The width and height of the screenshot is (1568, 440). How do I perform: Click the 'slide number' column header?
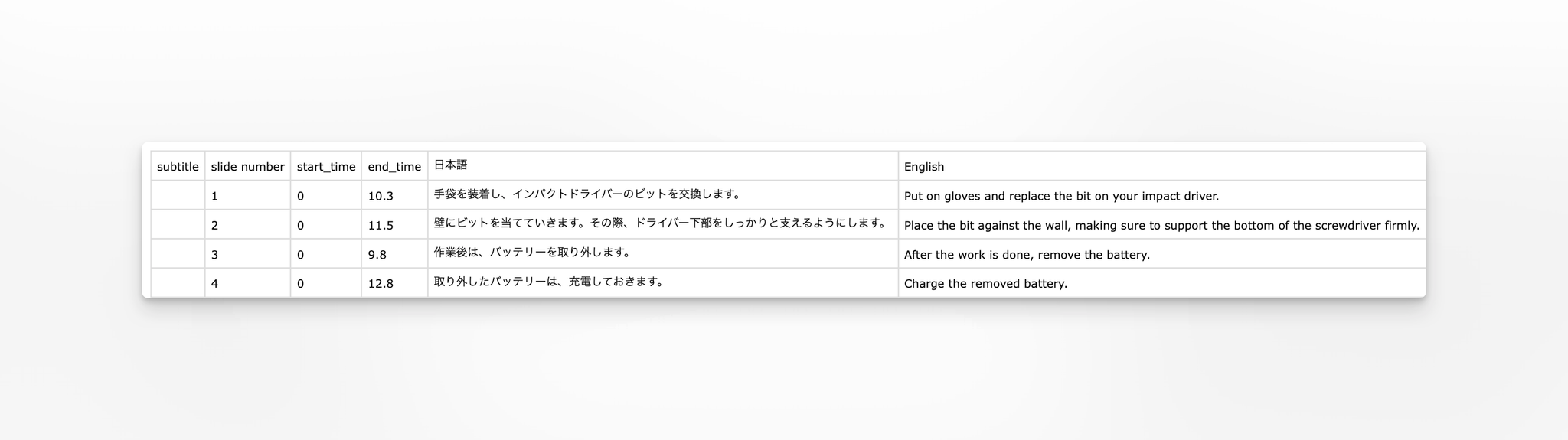pyautogui.click(x=247, y=167)
